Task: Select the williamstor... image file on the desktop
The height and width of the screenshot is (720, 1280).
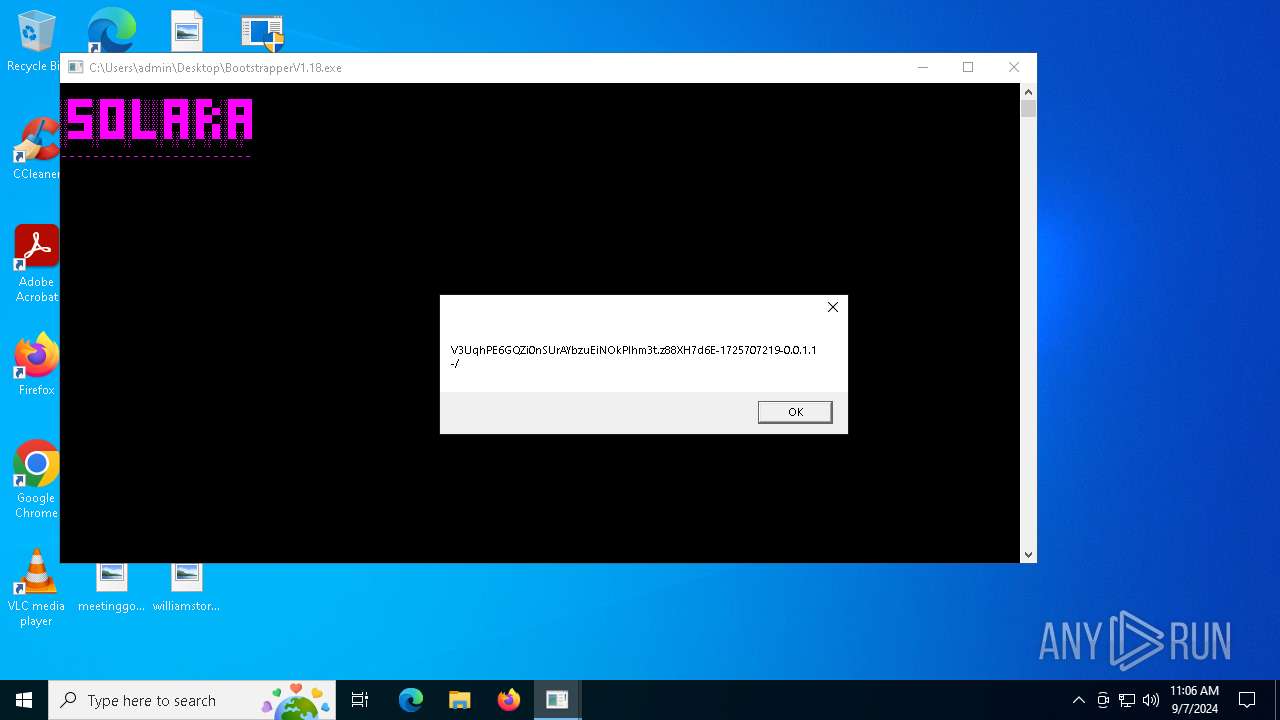Action: (x=186, y=588)
